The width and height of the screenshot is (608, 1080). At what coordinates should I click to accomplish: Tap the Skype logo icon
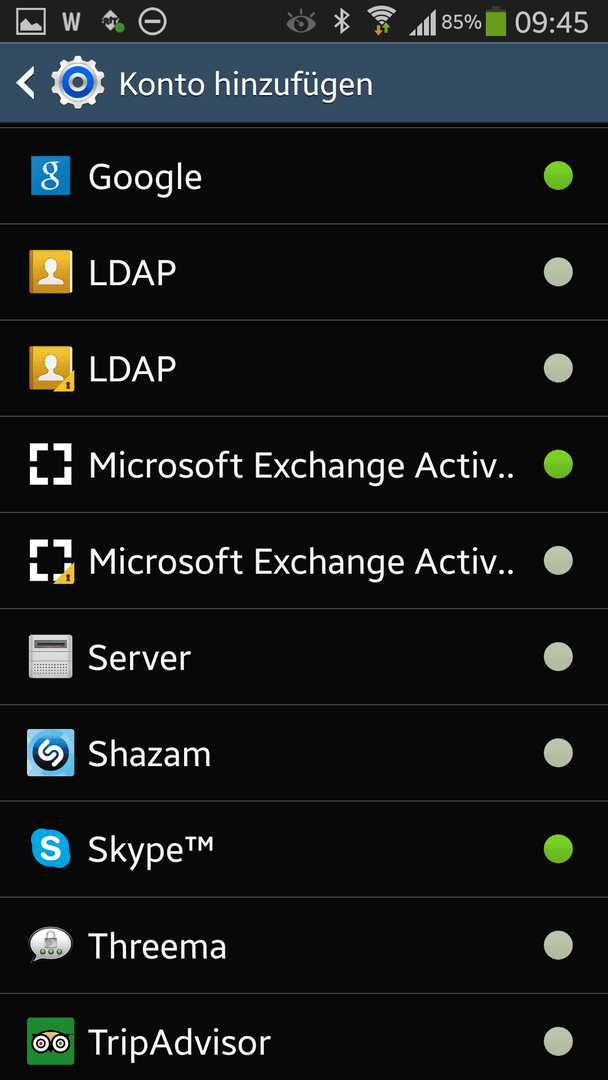click(50, 849)
